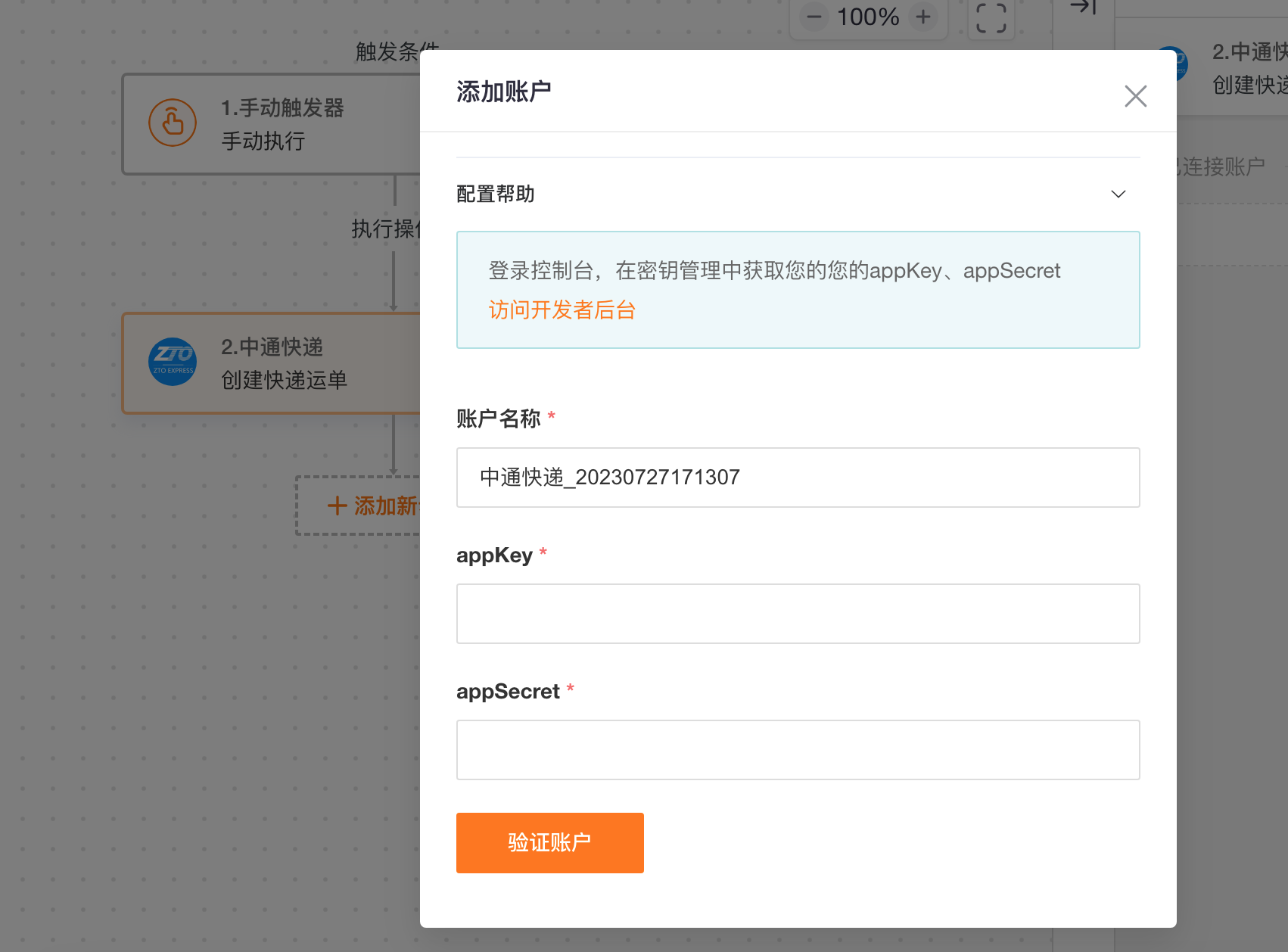Open the 访问开发者后台 link
Screen dimensions: 1288x952
coord(562,310)
